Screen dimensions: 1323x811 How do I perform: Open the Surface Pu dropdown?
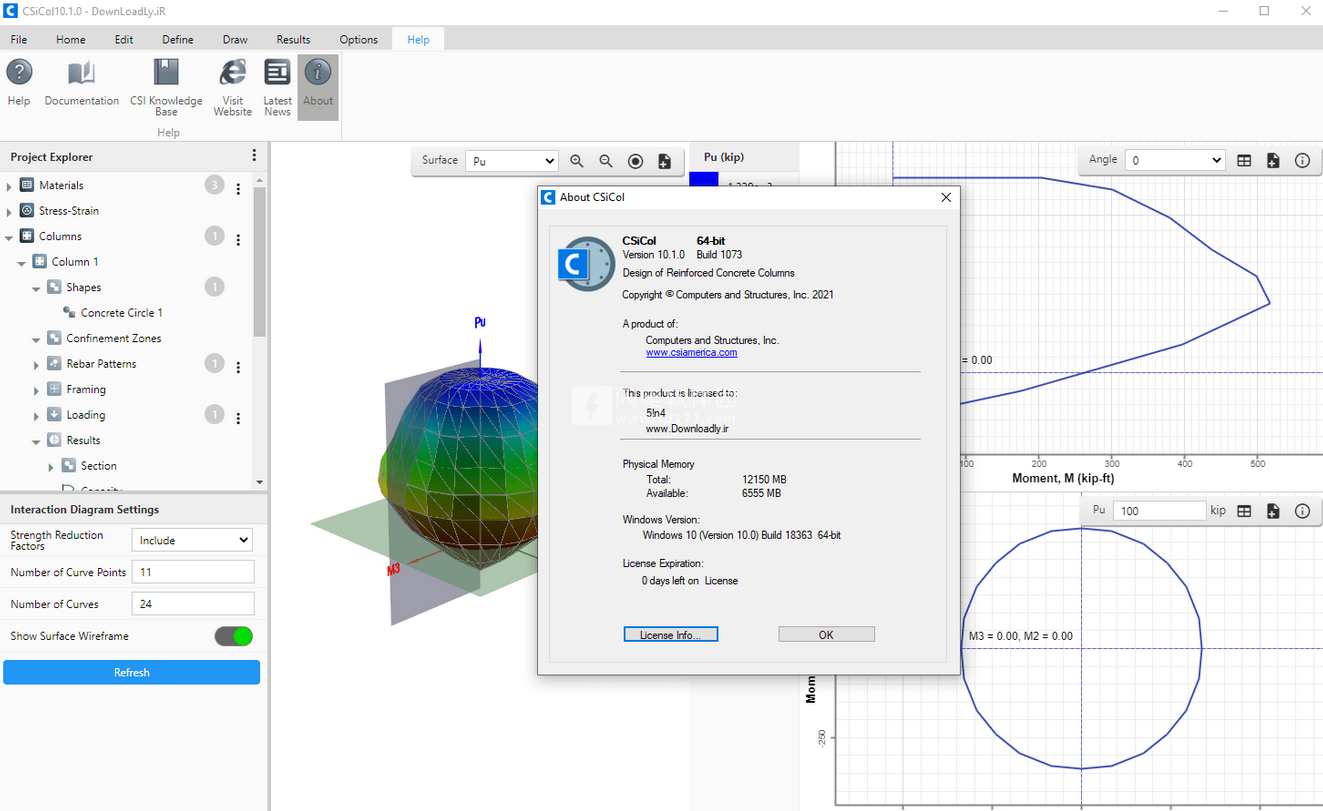point(512,161)
